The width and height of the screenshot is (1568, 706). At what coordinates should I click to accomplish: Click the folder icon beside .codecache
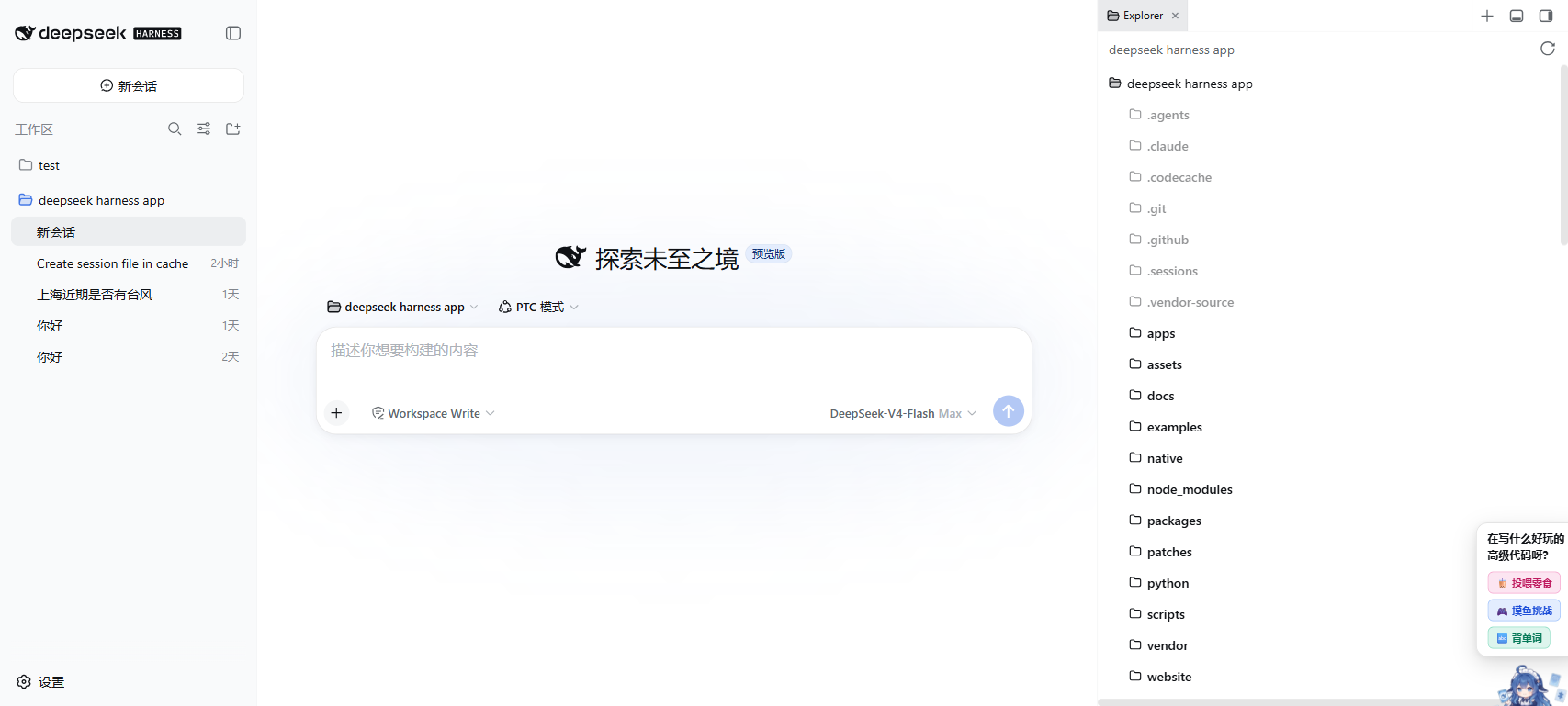[1135, 177]
